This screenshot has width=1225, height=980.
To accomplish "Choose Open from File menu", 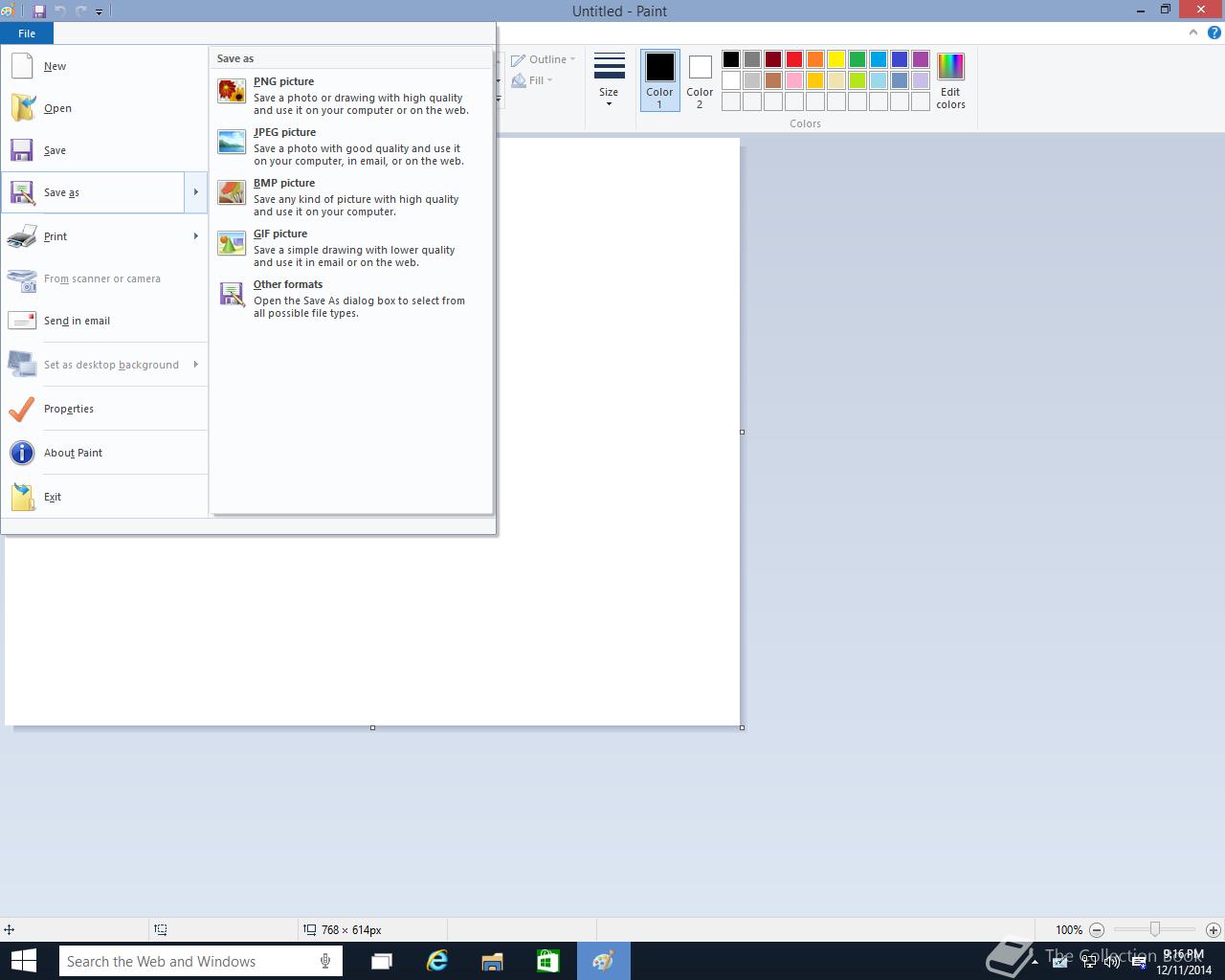I will pos(104,108).
